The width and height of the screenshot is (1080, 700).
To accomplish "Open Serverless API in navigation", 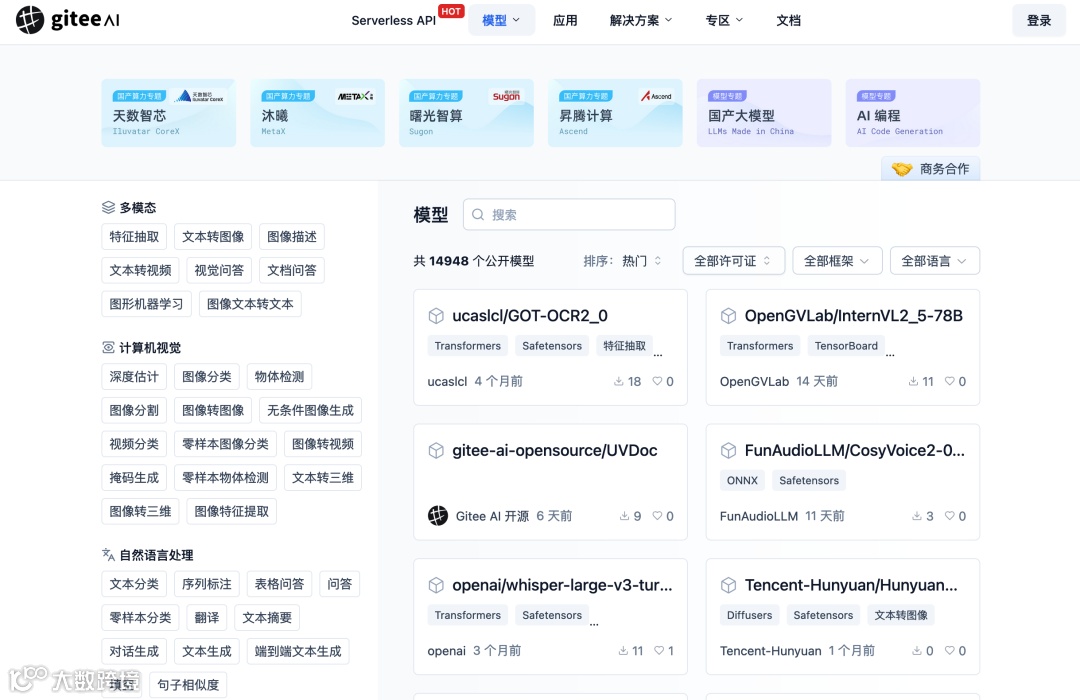I will coord(393,21).
